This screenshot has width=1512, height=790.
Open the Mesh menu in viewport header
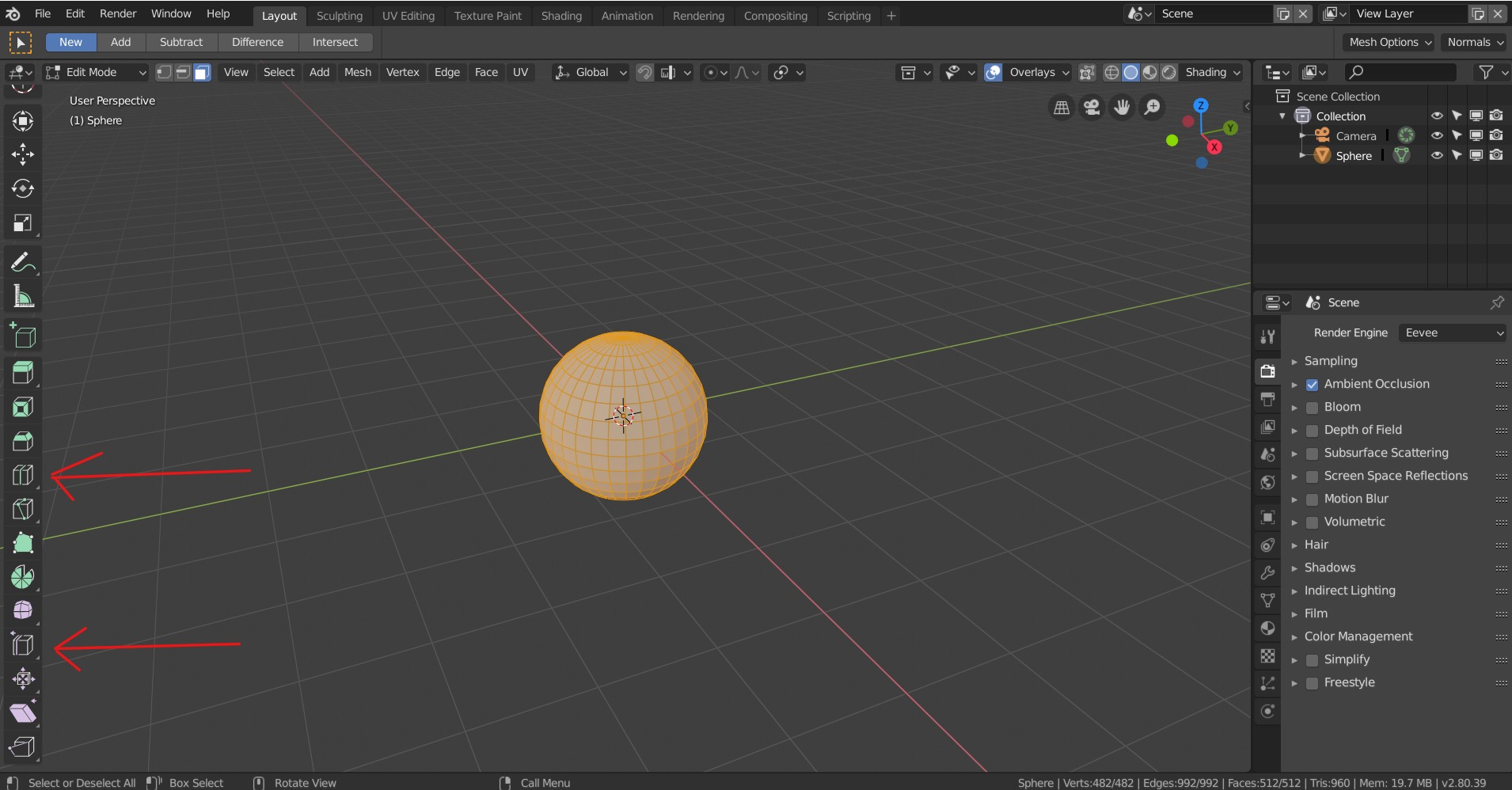(x=358, y=72)
